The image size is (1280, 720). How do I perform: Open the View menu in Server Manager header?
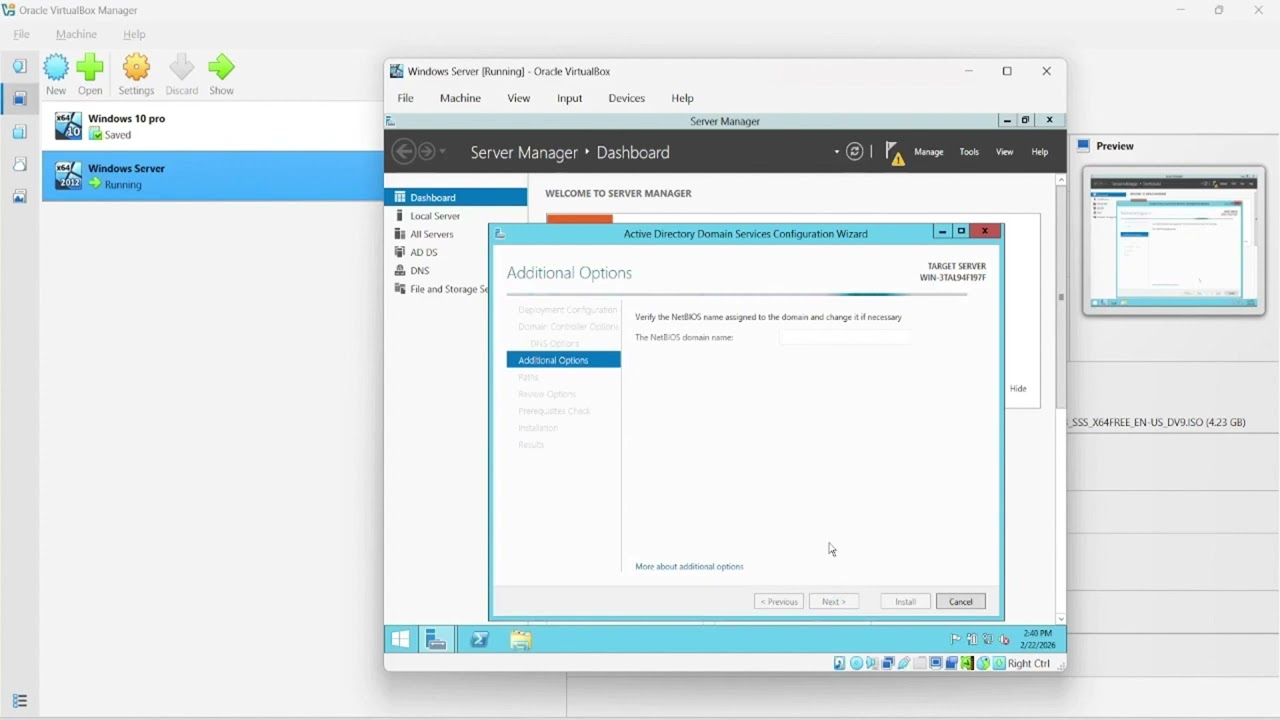point(1004,152)
